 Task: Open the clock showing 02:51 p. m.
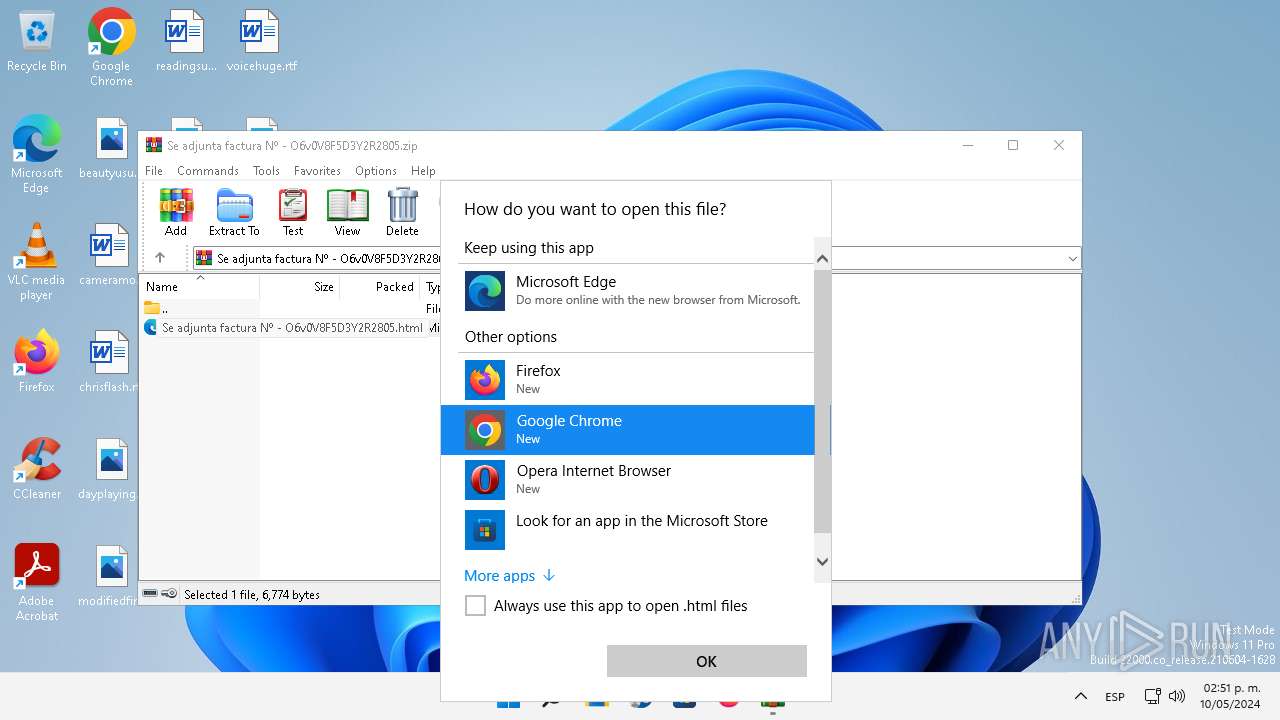(1230, 696)
